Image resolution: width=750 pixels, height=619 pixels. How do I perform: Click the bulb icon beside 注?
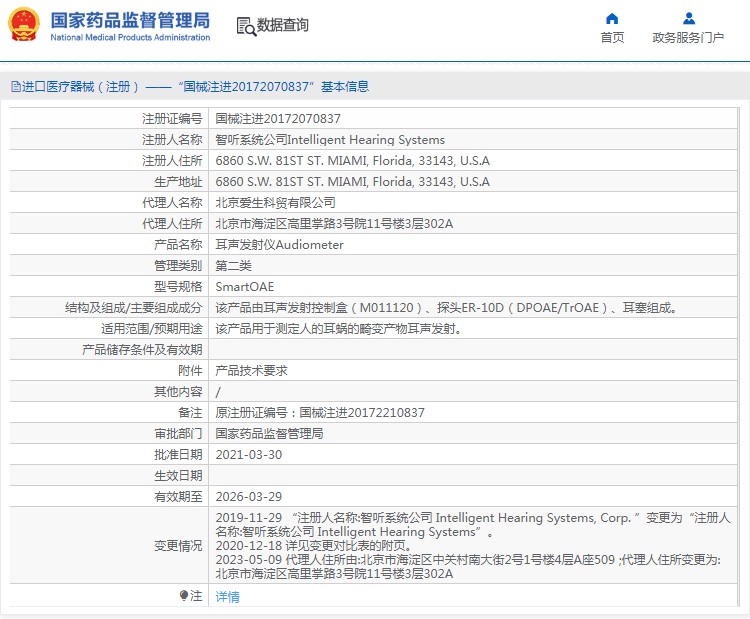pyautogui.click(x=183, y=596)
